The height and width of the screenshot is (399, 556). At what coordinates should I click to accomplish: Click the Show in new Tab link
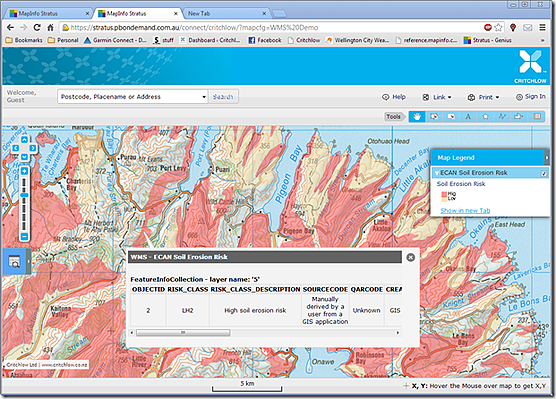click(x=465, y=211)
